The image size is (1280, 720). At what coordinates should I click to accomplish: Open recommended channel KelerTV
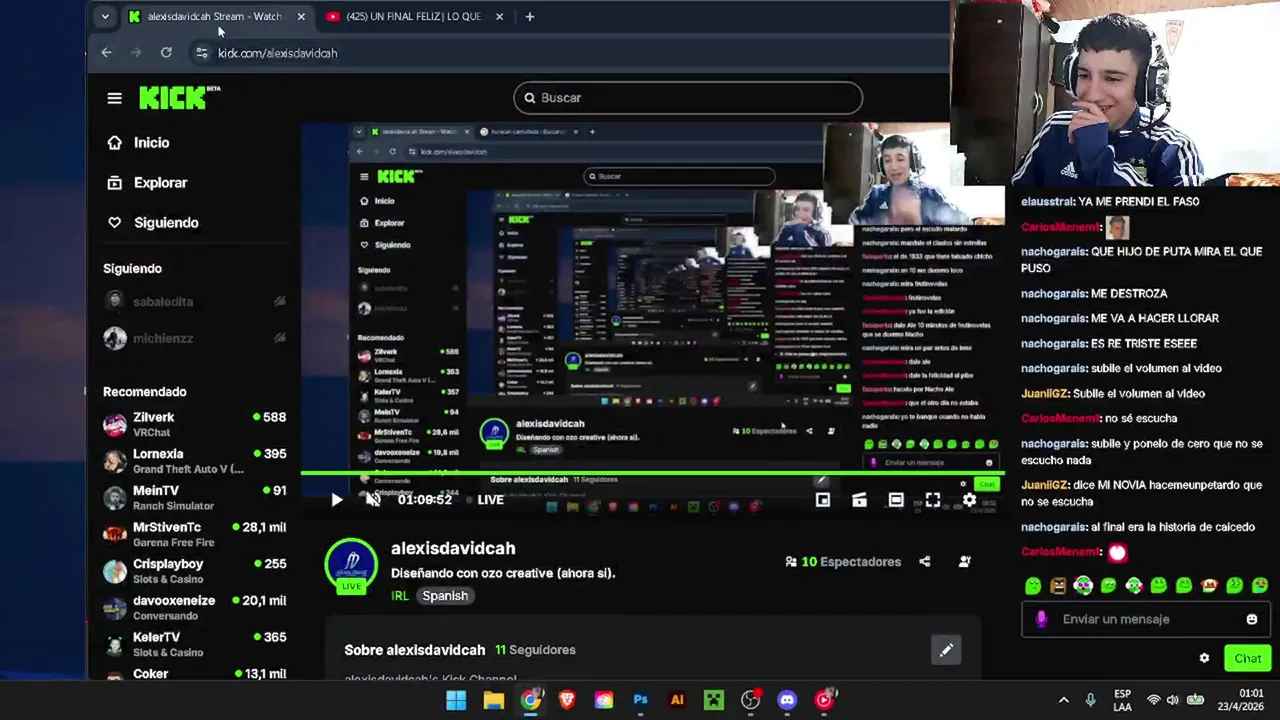click(195, 644)
